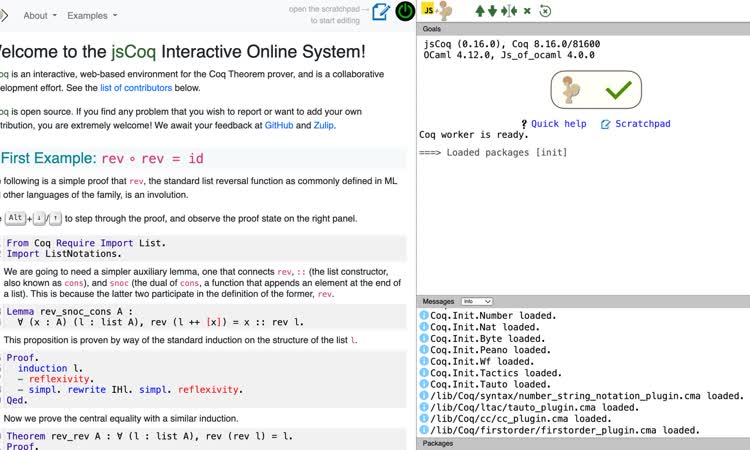Click info icon beside Coq.Init.Number loaded
Viewport: 750px width, 450px height.
(424, 315)
